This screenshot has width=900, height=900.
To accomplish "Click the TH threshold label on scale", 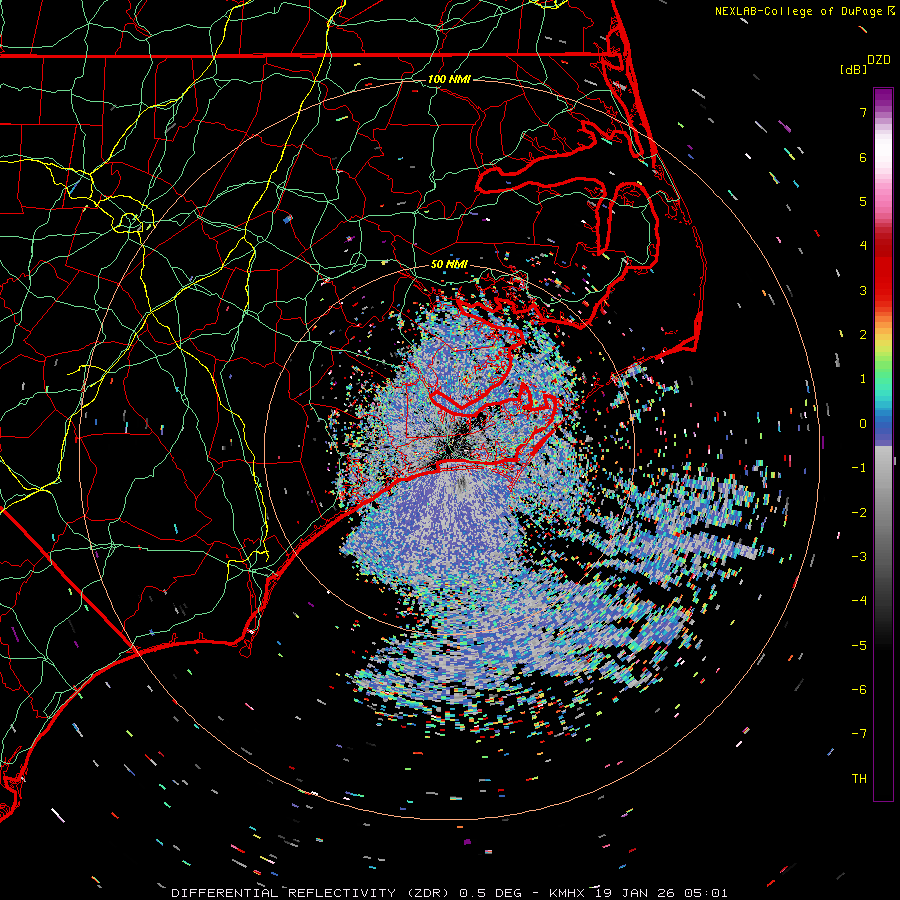I will pos(859,779).
